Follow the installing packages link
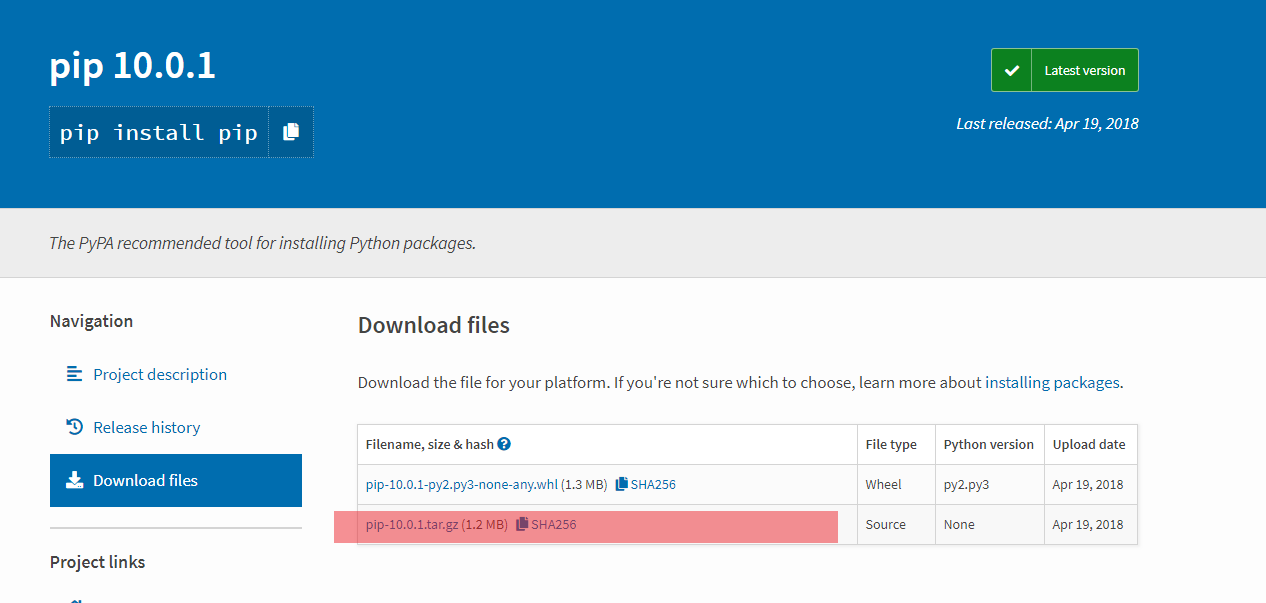This screenshot has height=603, width=1266. coord(1053,382)
